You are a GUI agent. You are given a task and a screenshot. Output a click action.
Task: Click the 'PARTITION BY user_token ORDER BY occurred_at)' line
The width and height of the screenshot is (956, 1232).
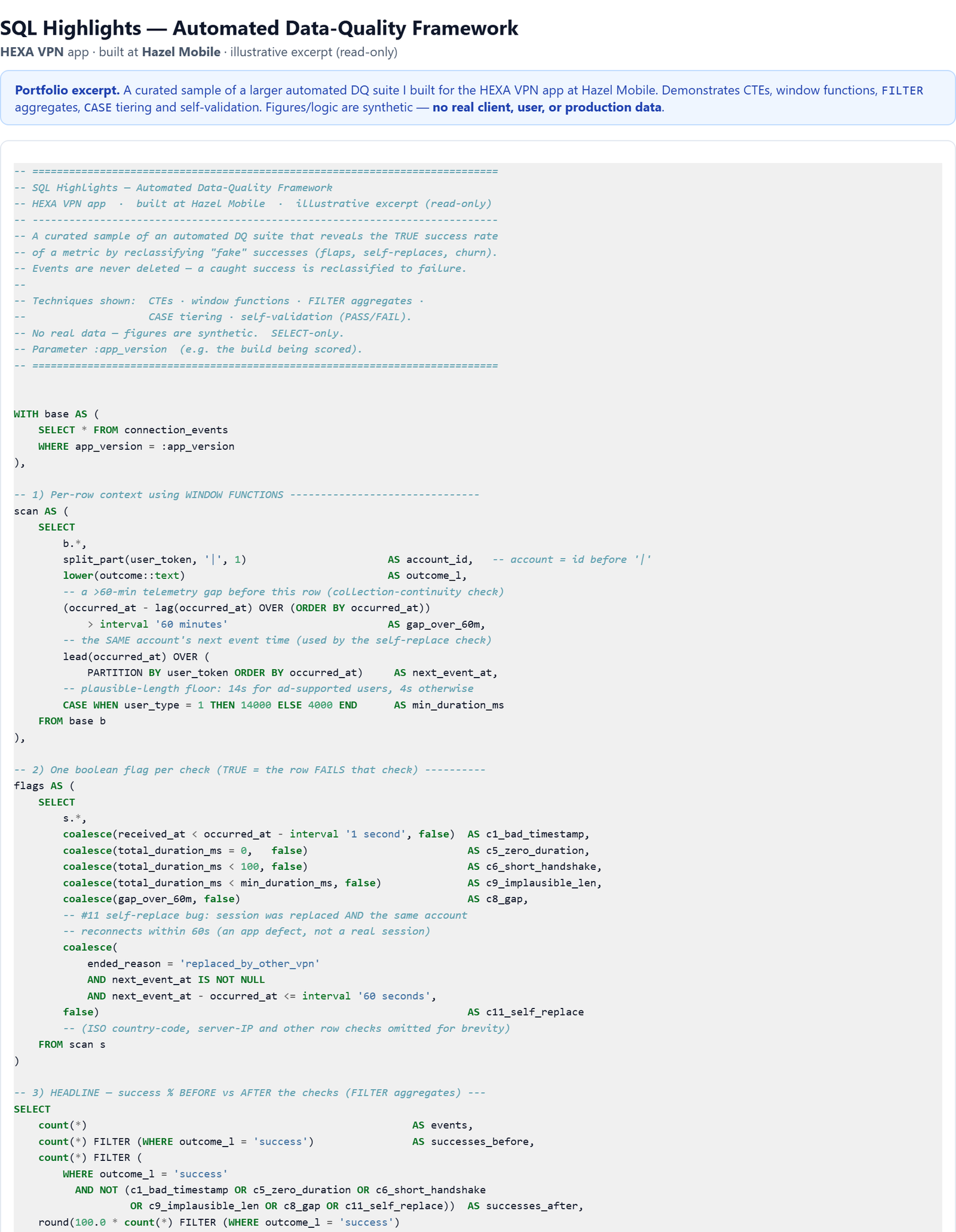(225, 673)
